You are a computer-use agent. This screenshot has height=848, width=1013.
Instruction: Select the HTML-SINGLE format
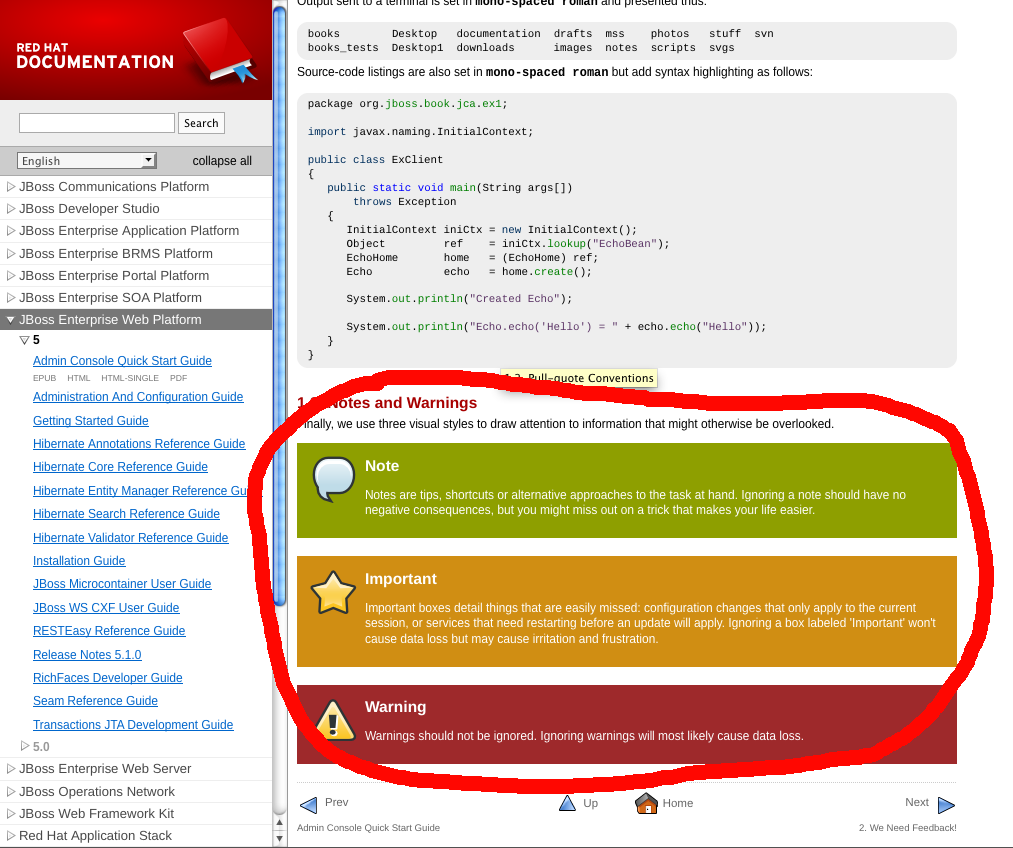130,378
